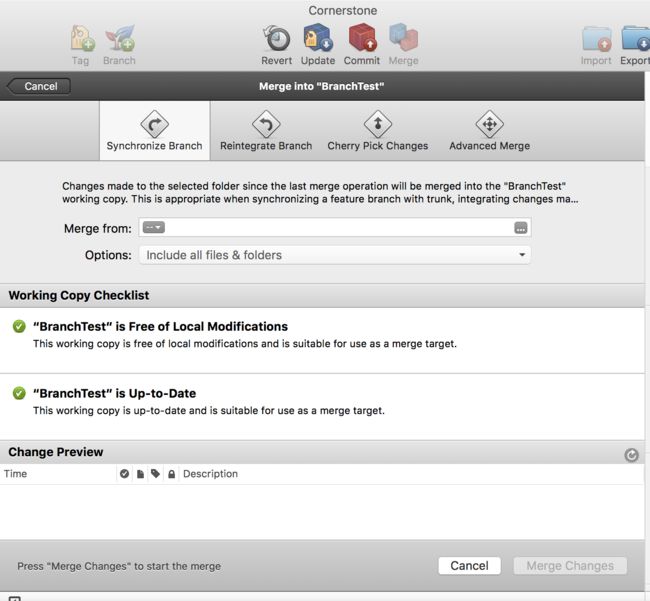
Task: Click the bottom Cancel button
Action: coord(469,566)
